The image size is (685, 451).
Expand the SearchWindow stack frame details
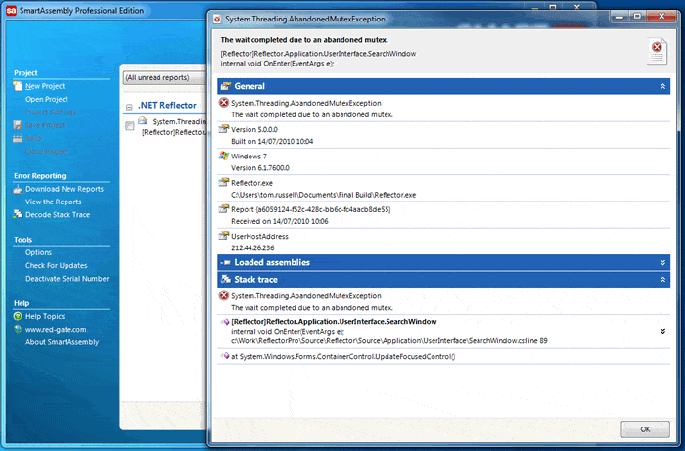click(662, 331)
